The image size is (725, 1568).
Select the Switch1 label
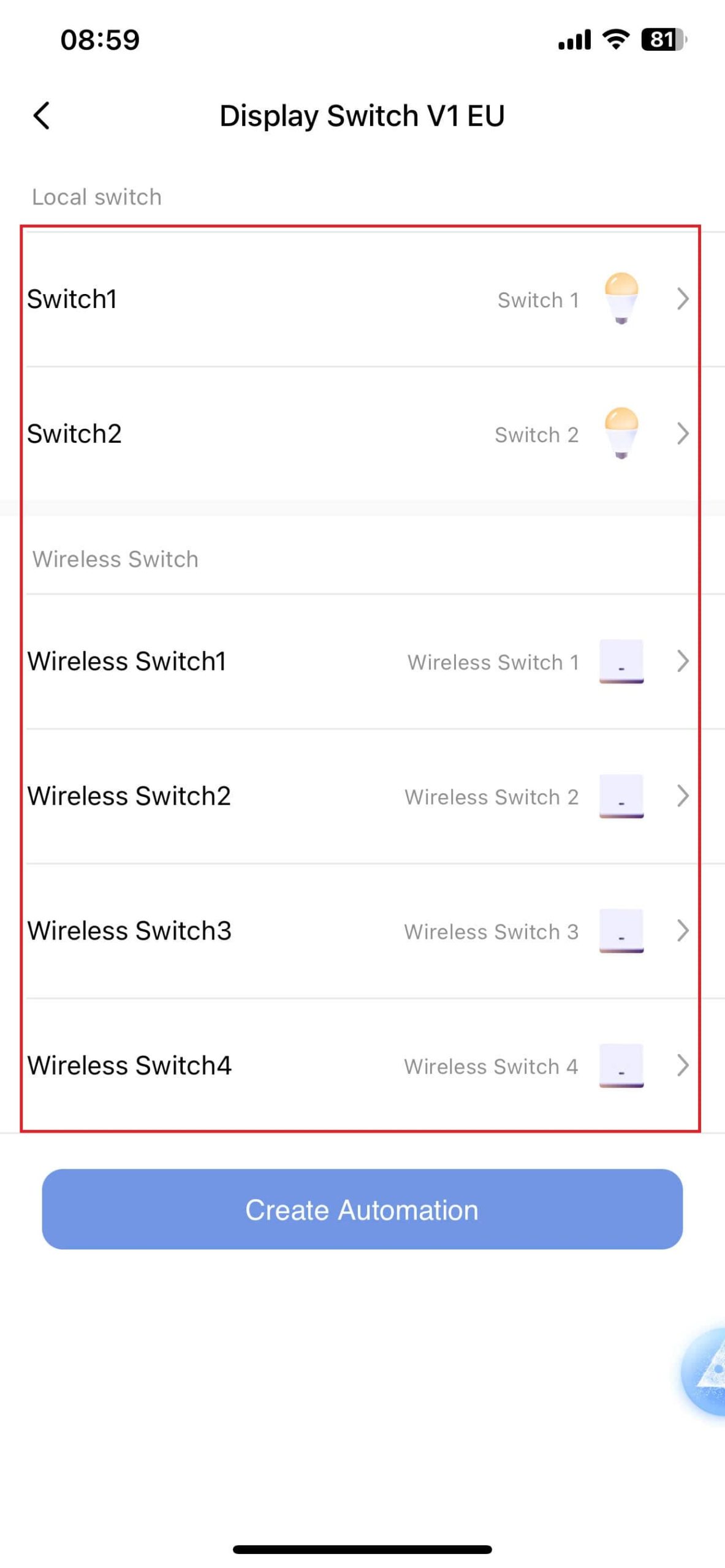point(72,299)
